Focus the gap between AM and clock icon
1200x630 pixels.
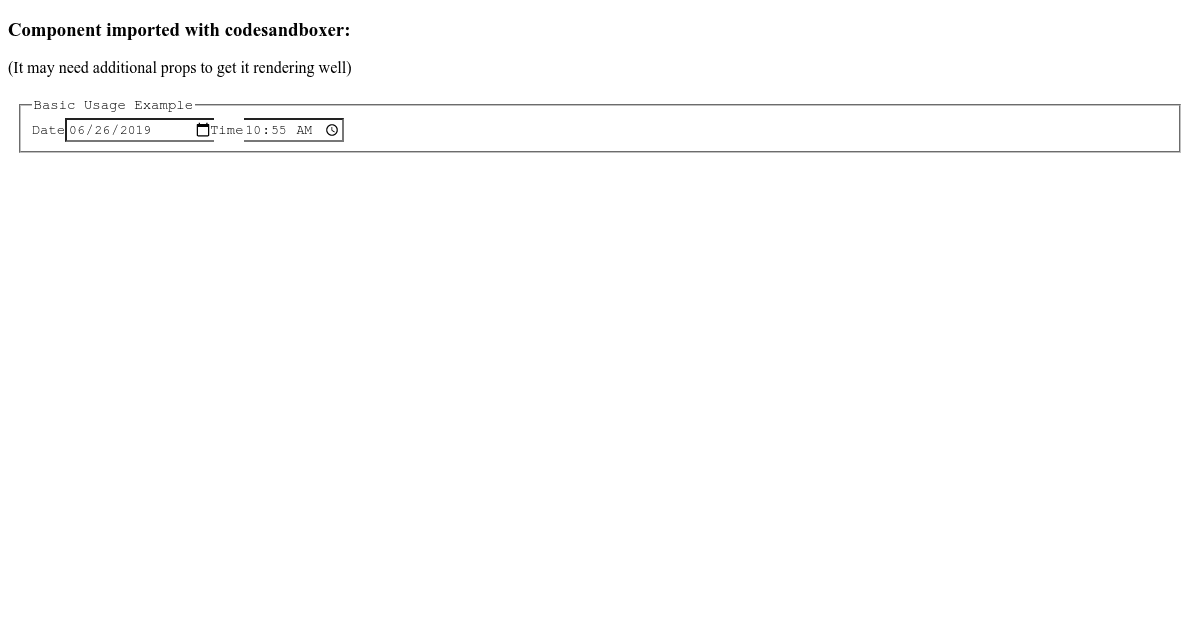(319, 130)
